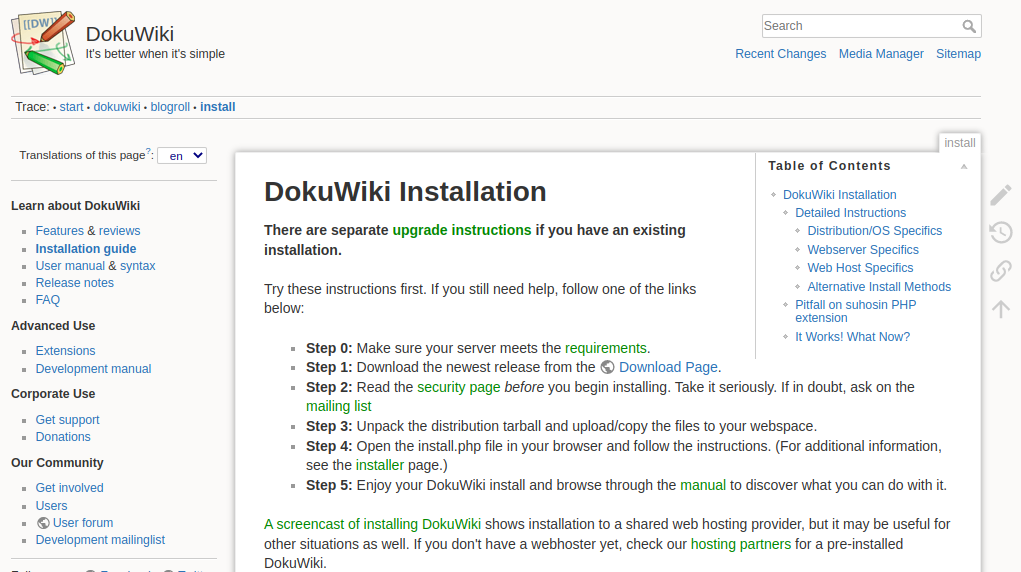Open FAQ sidebar link
The width and height of the screenshot is (1021, 572).
pos(48,300)
